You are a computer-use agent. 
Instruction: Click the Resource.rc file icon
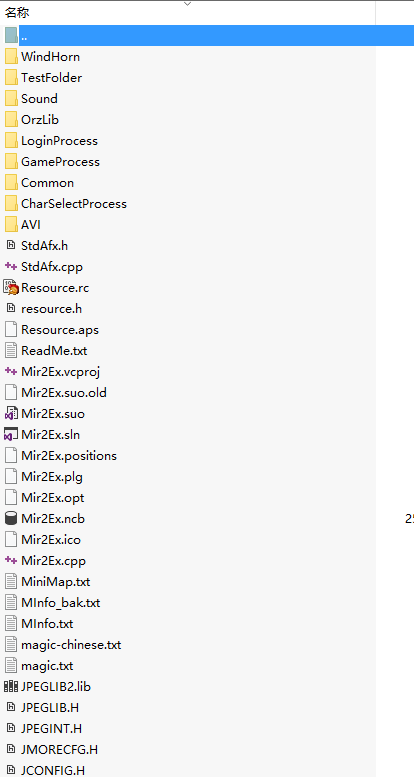(x=11, y=287)
